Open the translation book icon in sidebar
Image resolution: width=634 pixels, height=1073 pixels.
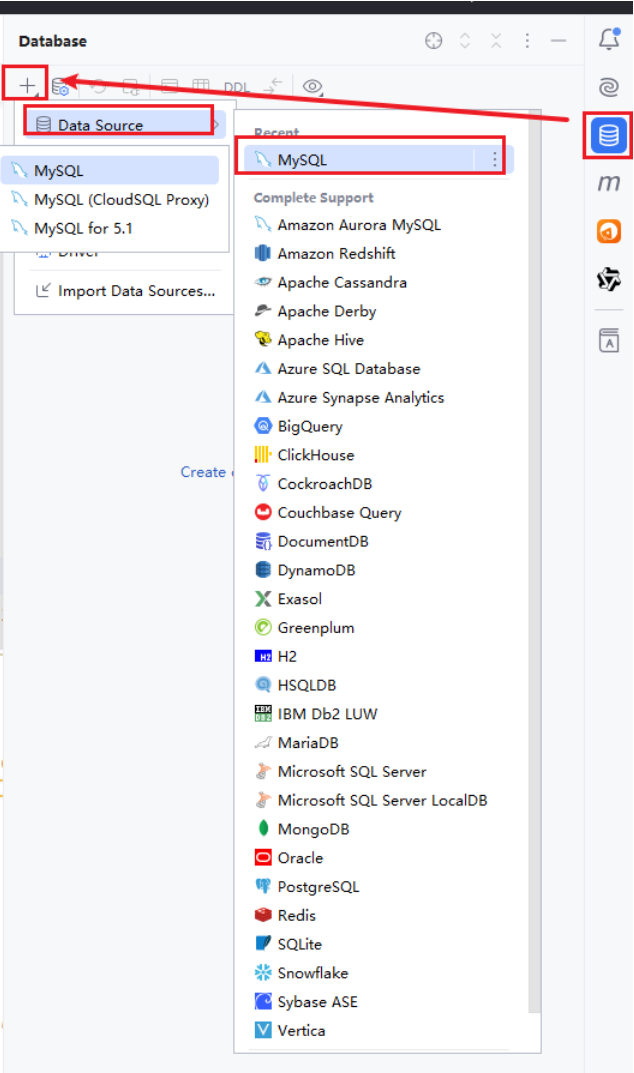609,340
